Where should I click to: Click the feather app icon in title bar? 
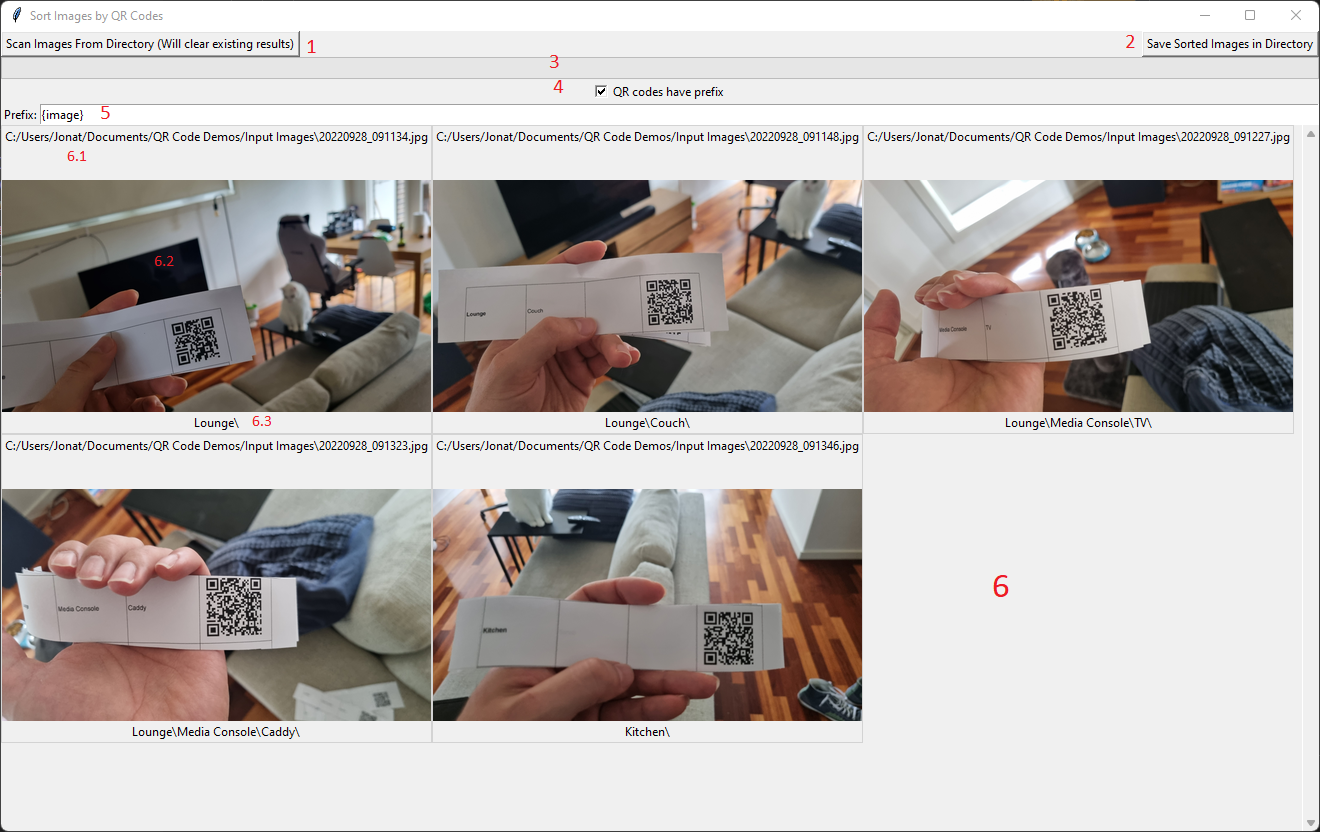click(16, 15)
